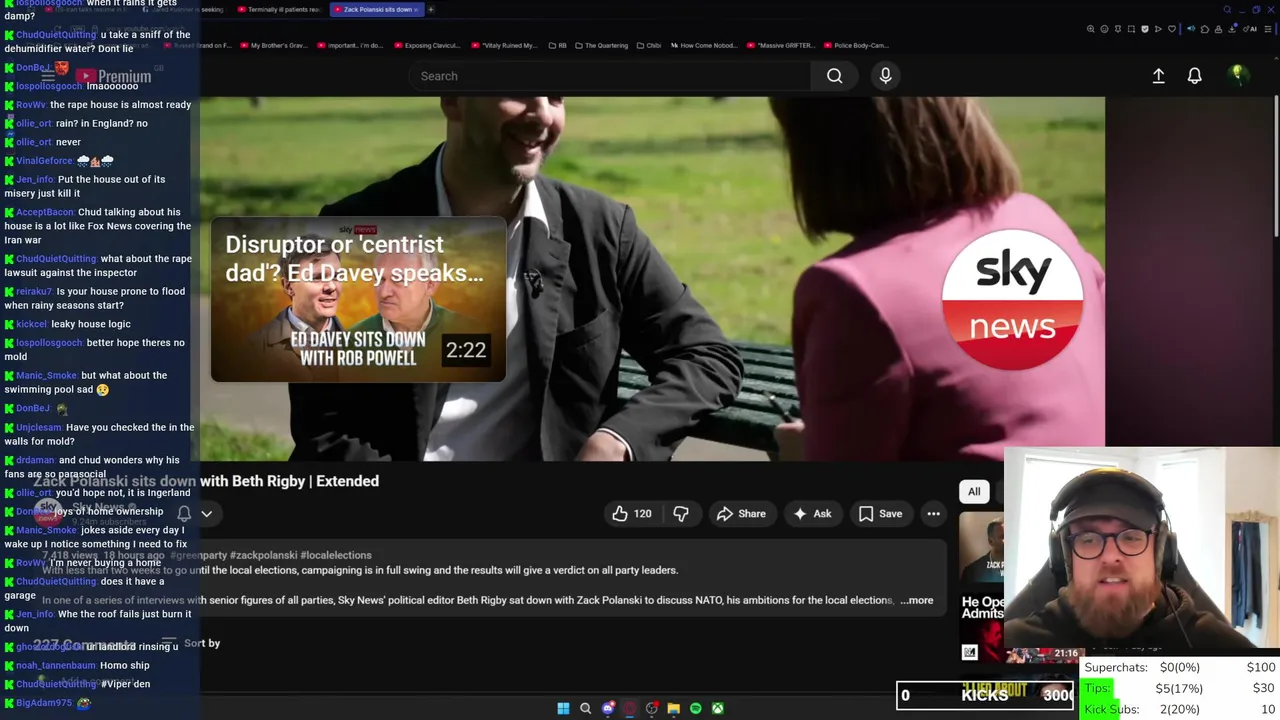Go to YouTube Premium home logo
The height and width of the screenshot is (720, 1280).
112,76
